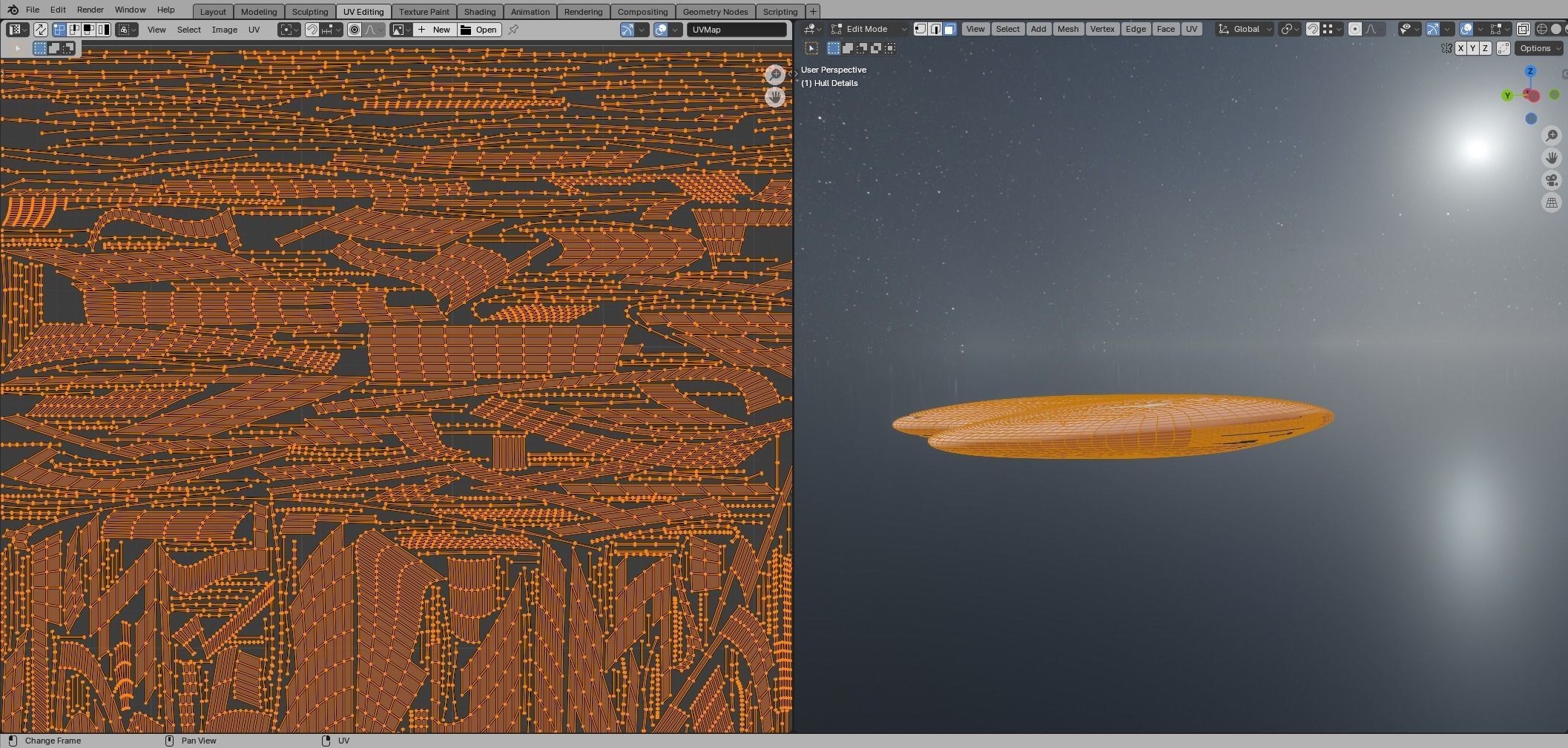
Task: Open UV editor pivot point dropdown
Action: (289, 30)
